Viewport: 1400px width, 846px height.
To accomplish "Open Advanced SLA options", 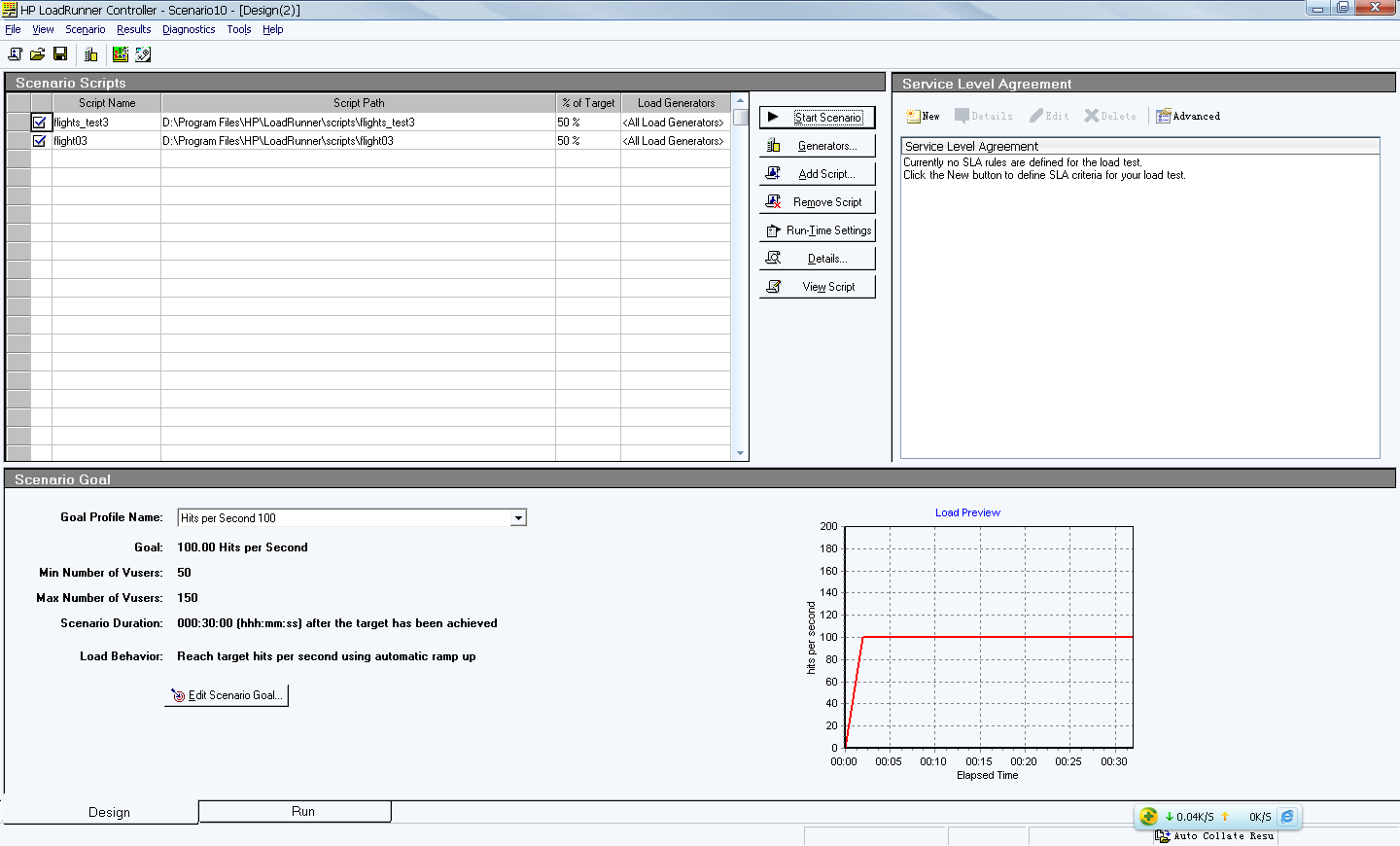I will coord(1188,116).
